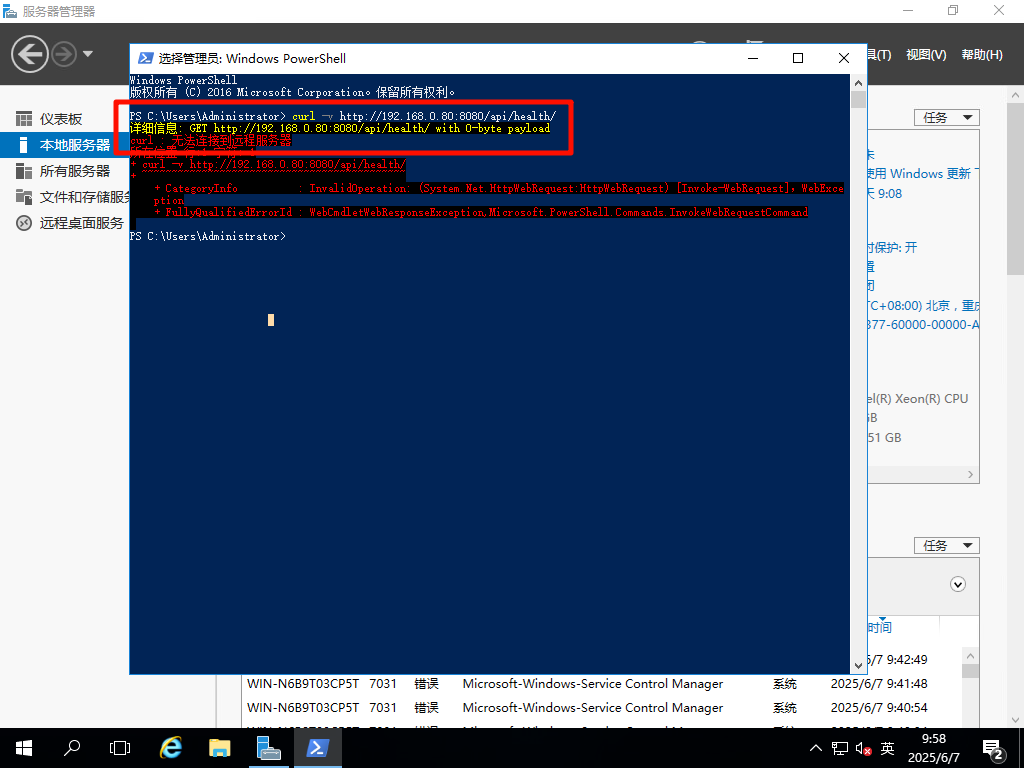Click the 英 input language indicator

point(887,748)
